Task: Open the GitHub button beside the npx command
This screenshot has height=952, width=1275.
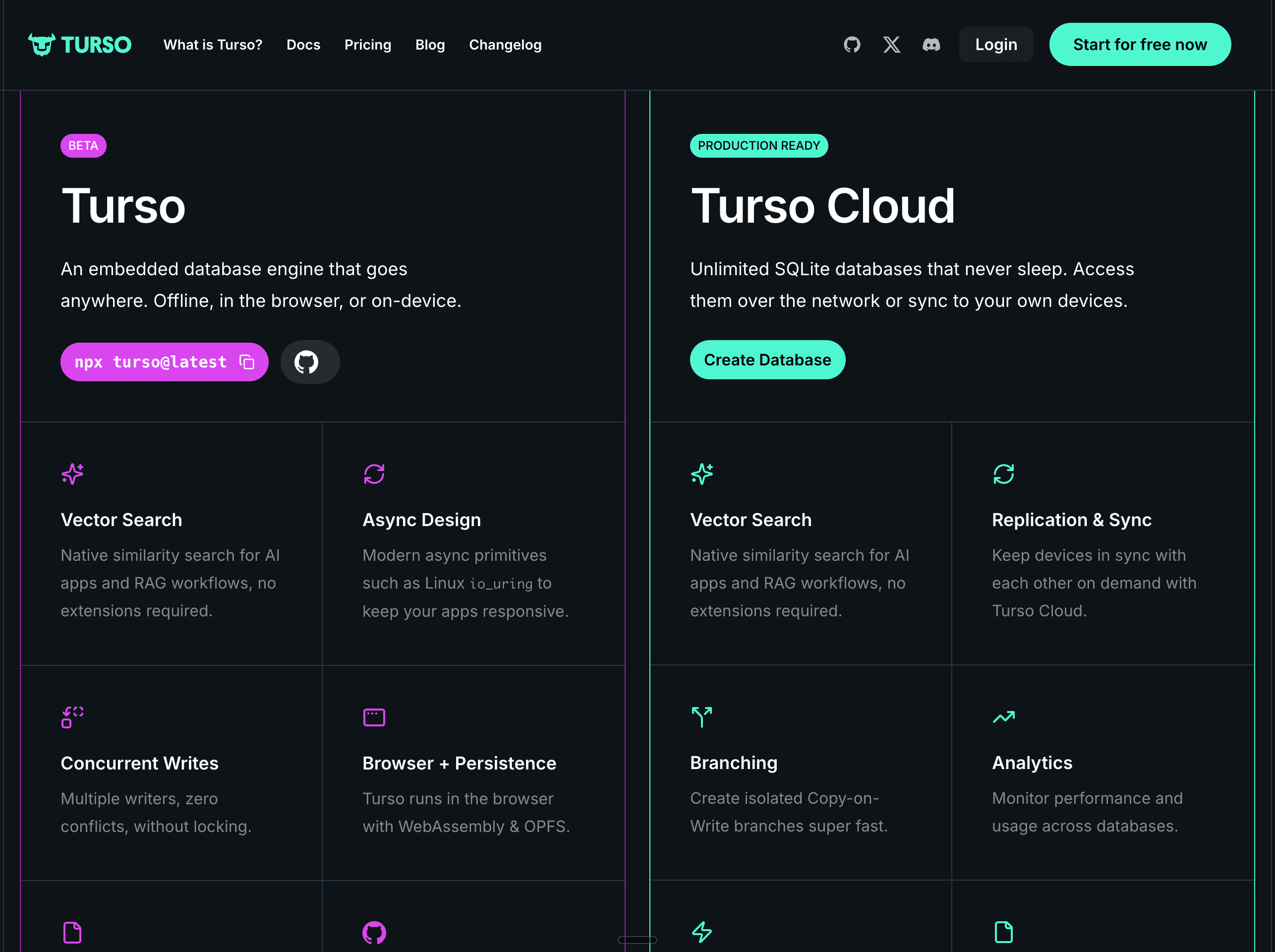Action: [x=309, y=362]
